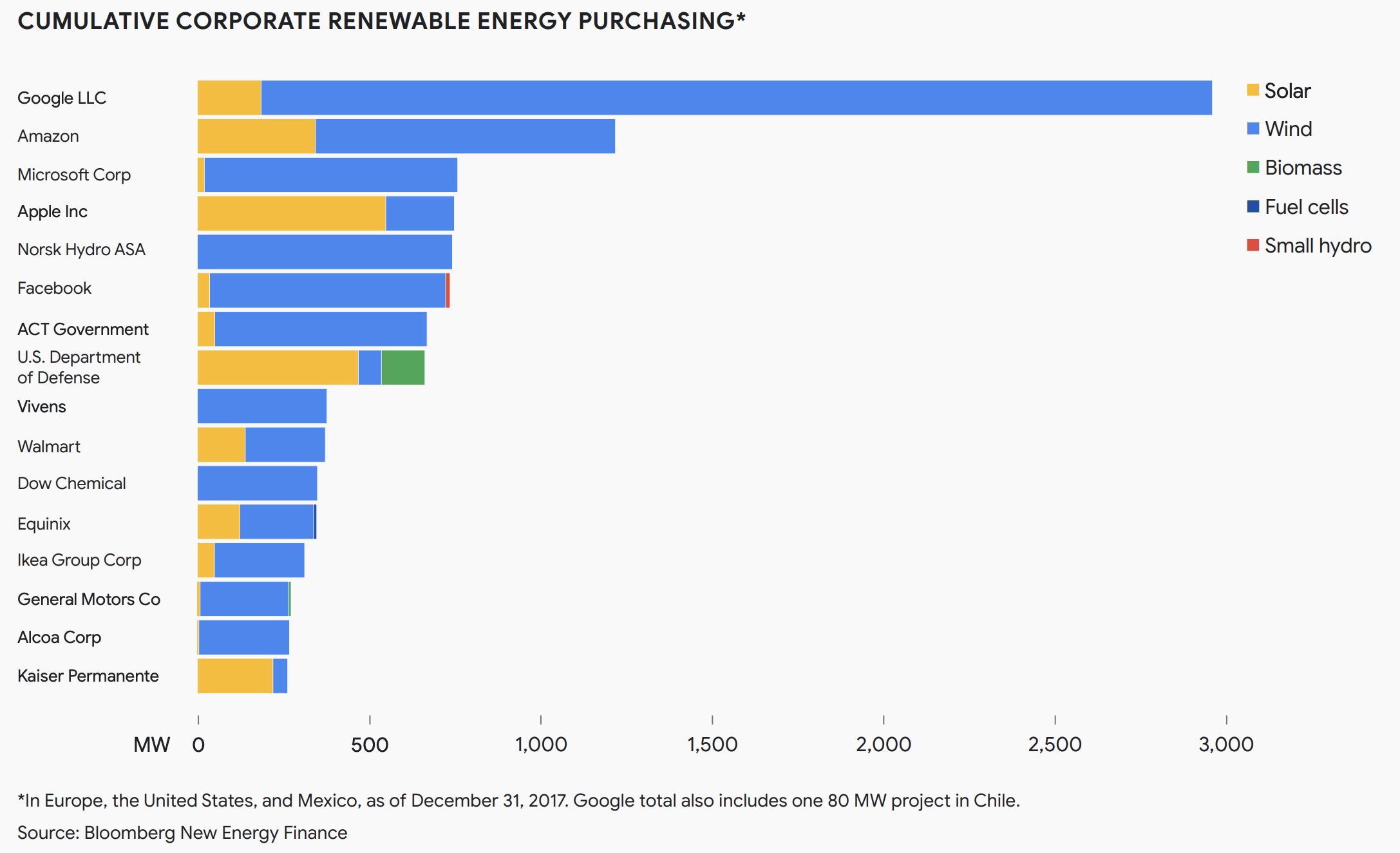Screen dimensions: 1400x853
Task: Click the Wind legend color swatch
Action: coord(1253,129)
